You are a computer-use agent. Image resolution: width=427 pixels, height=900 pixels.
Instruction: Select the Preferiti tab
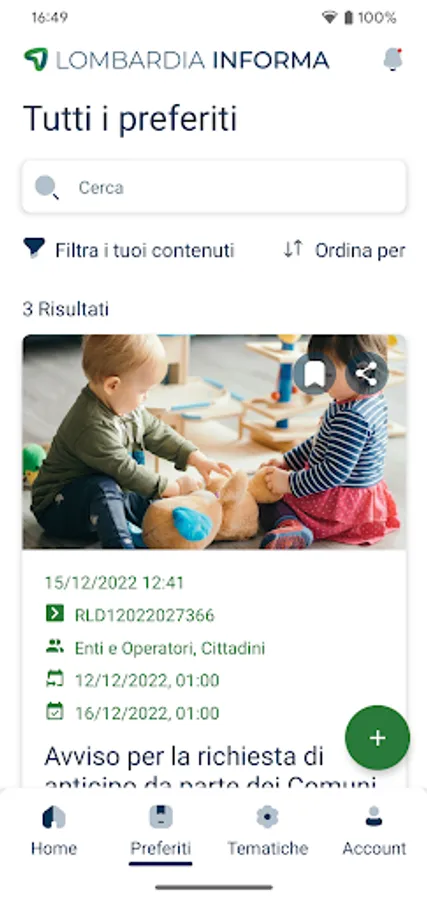point(161,830)
